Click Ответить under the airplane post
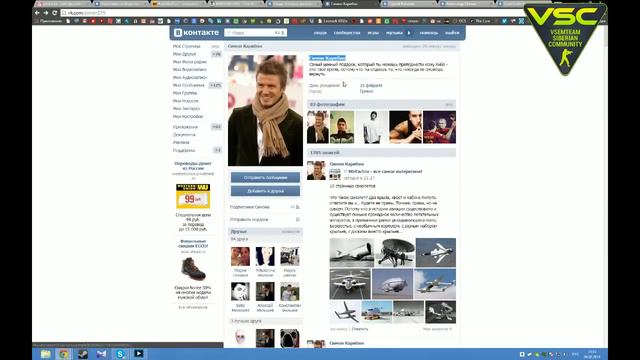This screenshot has height=360, width=640. [x=360, y=329]
